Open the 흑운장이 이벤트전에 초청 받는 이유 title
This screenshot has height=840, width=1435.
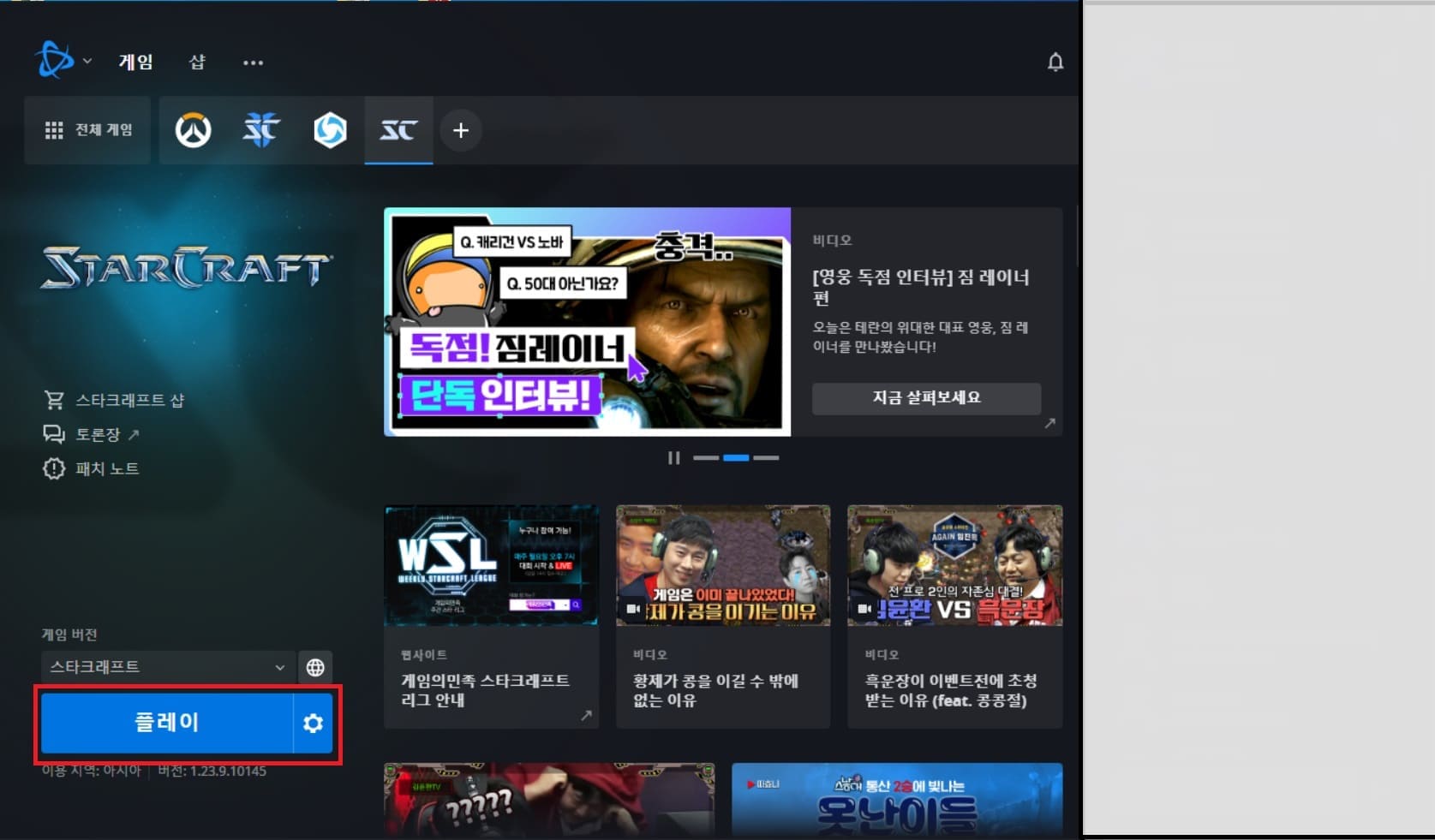click(951, 690)
